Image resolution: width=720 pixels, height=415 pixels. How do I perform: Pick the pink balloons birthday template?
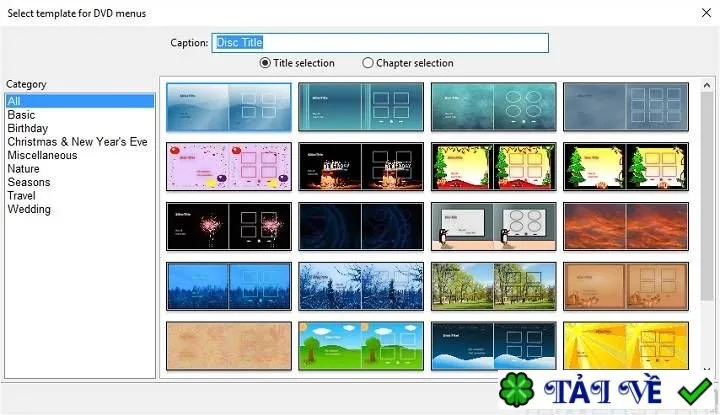(229, 167)
